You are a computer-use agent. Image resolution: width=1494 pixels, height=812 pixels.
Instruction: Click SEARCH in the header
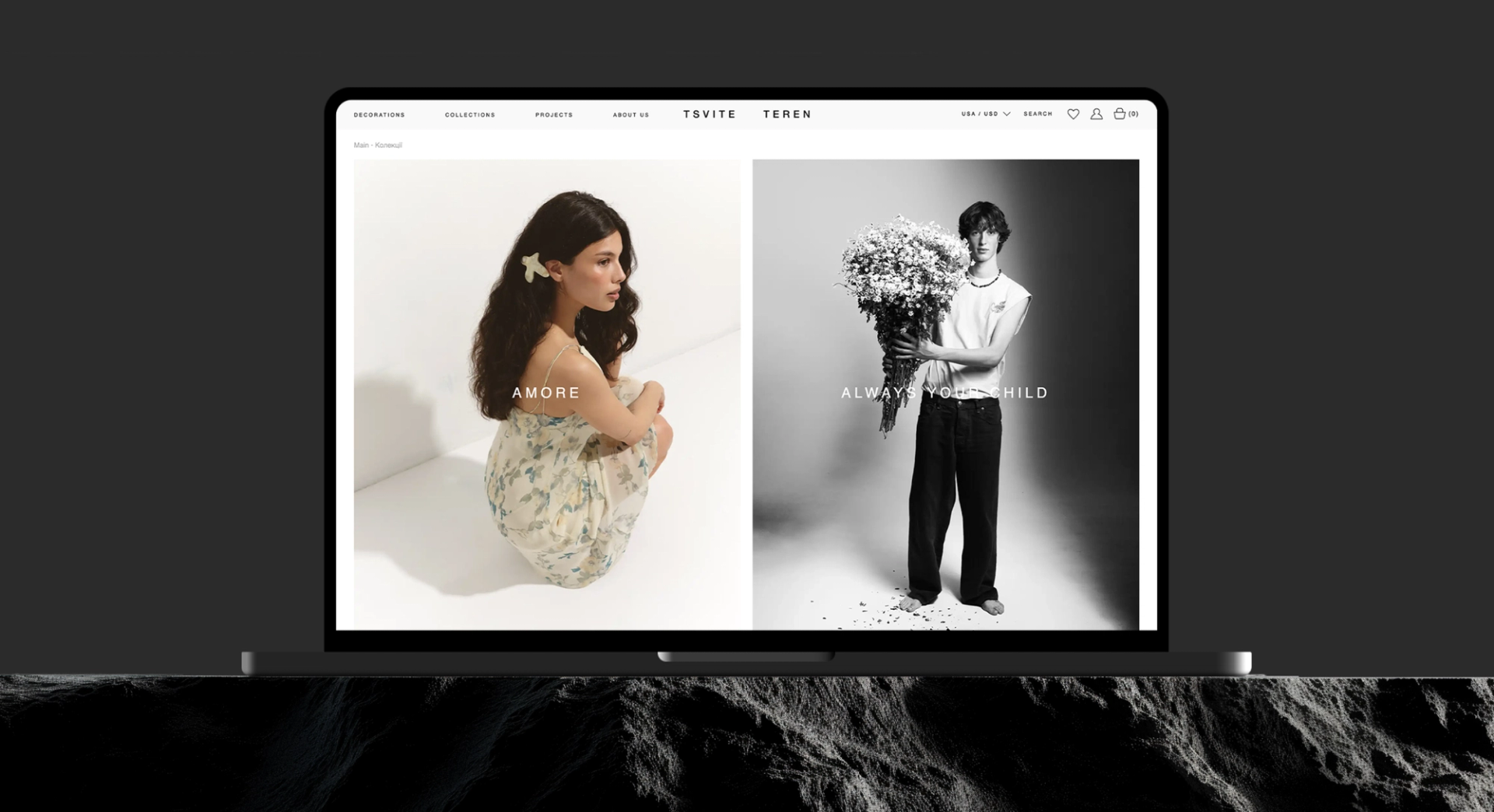pyautogui.click(x=1038, y=114)
